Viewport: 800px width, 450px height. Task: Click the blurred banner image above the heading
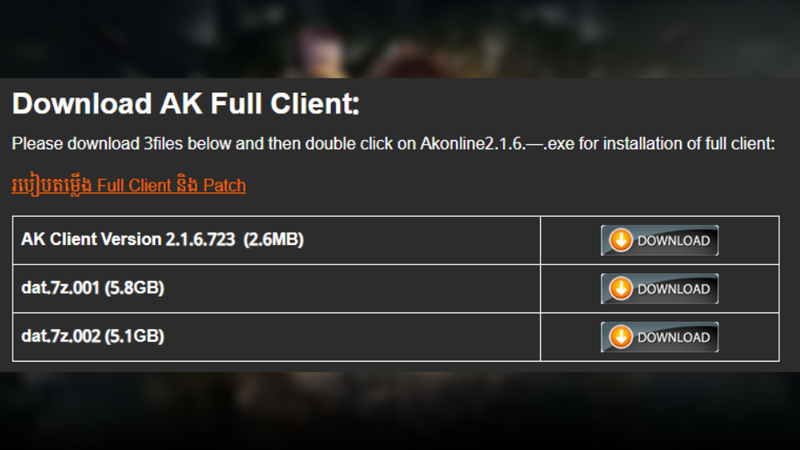400,38
